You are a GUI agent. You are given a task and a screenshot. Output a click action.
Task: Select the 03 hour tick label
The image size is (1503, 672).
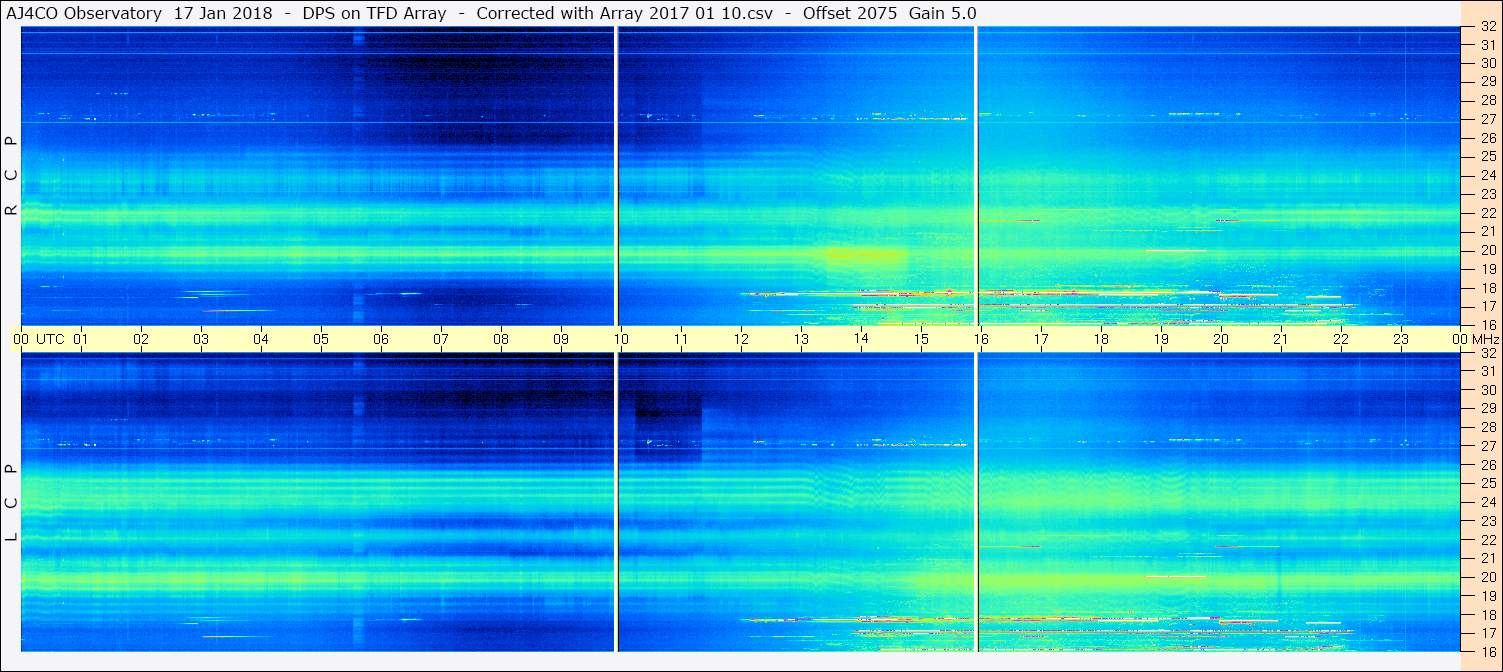click(x=201, y=339)
